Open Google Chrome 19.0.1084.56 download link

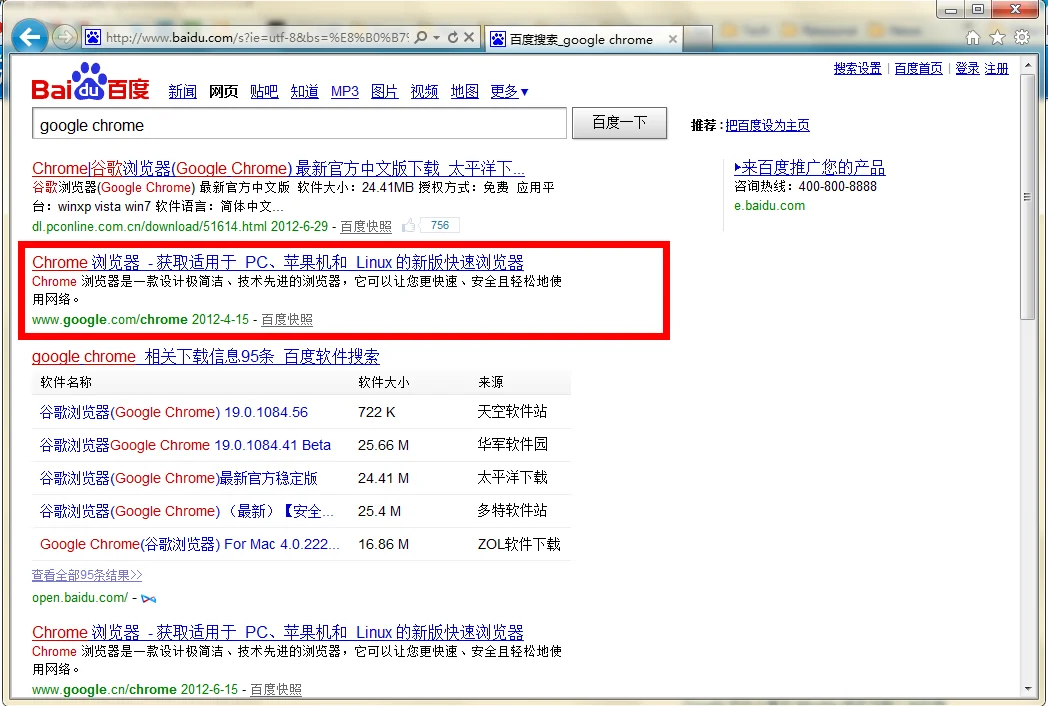[x=174, y=412]
